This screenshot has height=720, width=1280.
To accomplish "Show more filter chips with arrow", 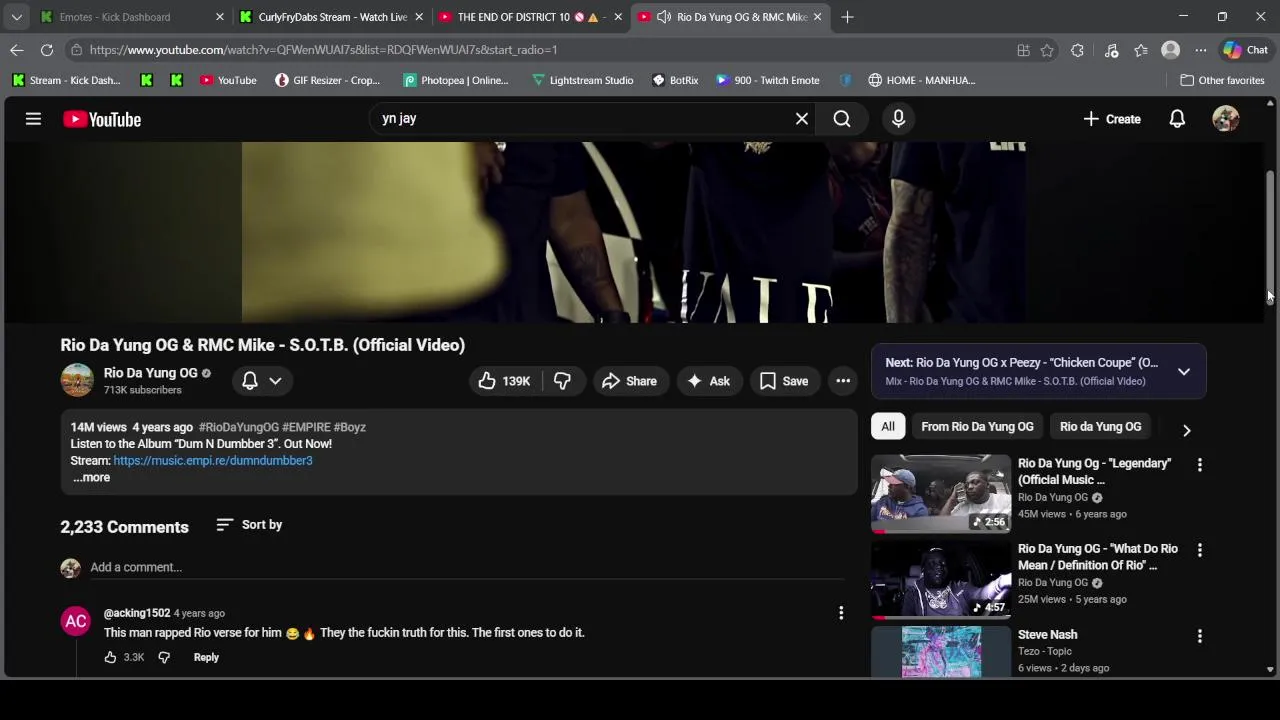I will coord(1186,430).
